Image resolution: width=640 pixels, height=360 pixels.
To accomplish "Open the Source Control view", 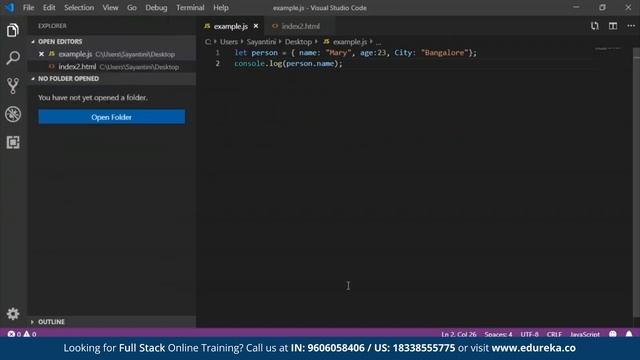I will 13,86.
